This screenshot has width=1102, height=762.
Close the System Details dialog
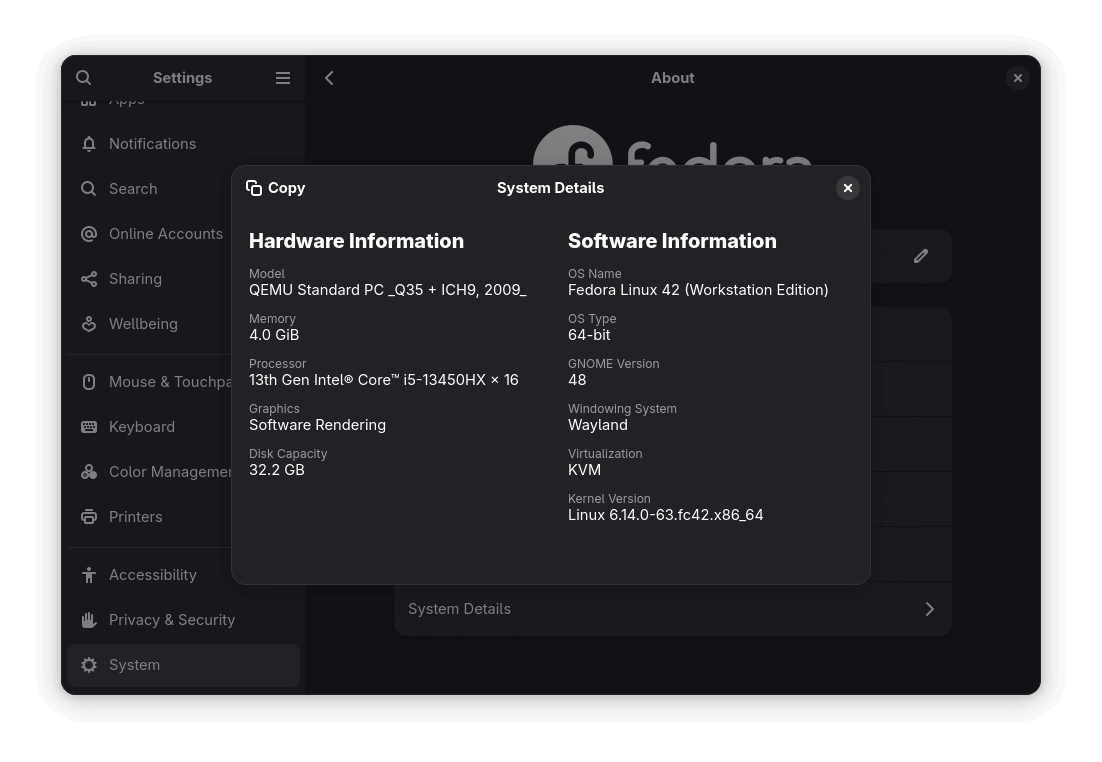pyautogui.click(x=847, y=187)
